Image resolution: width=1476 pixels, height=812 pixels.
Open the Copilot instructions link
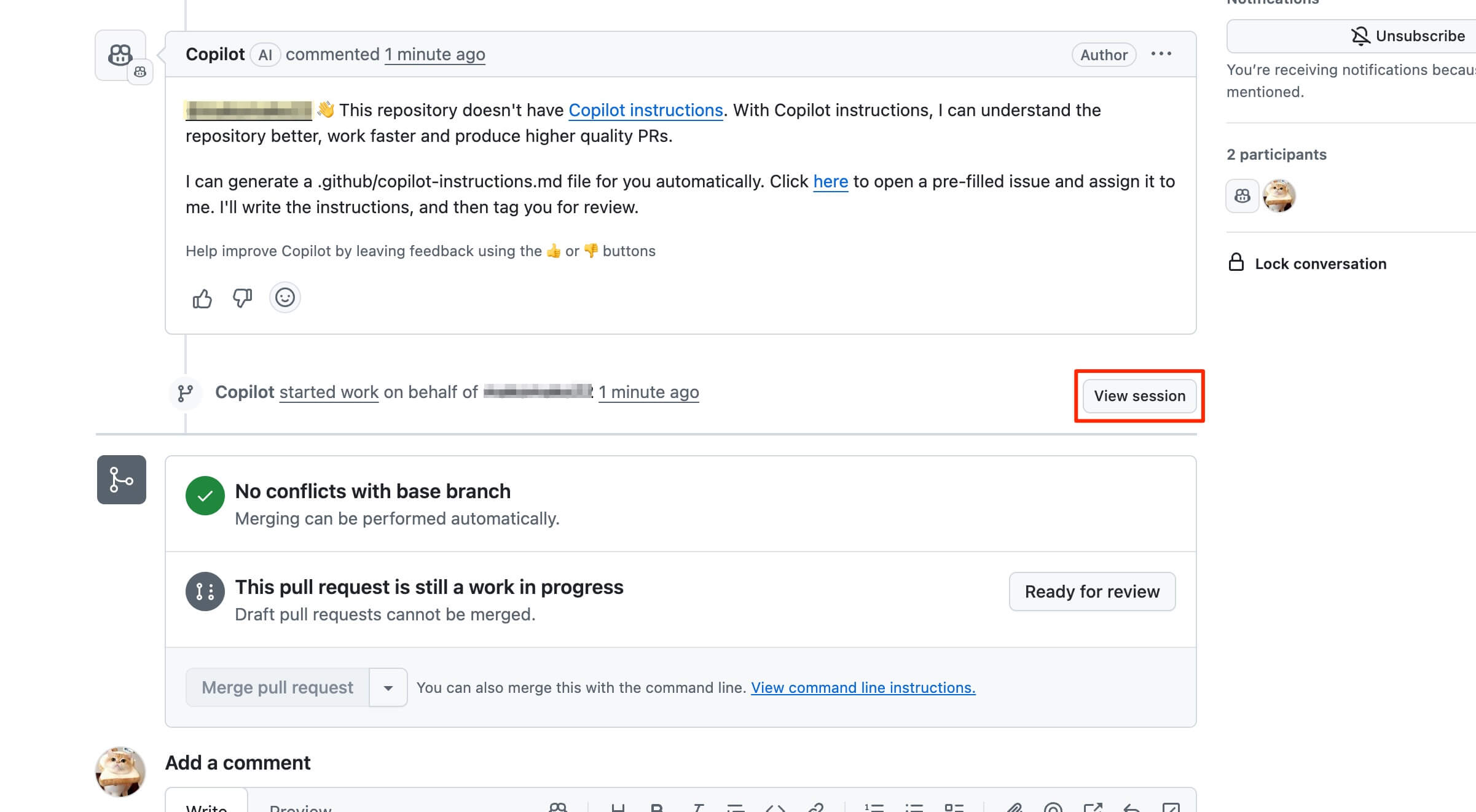click(645, 110)
